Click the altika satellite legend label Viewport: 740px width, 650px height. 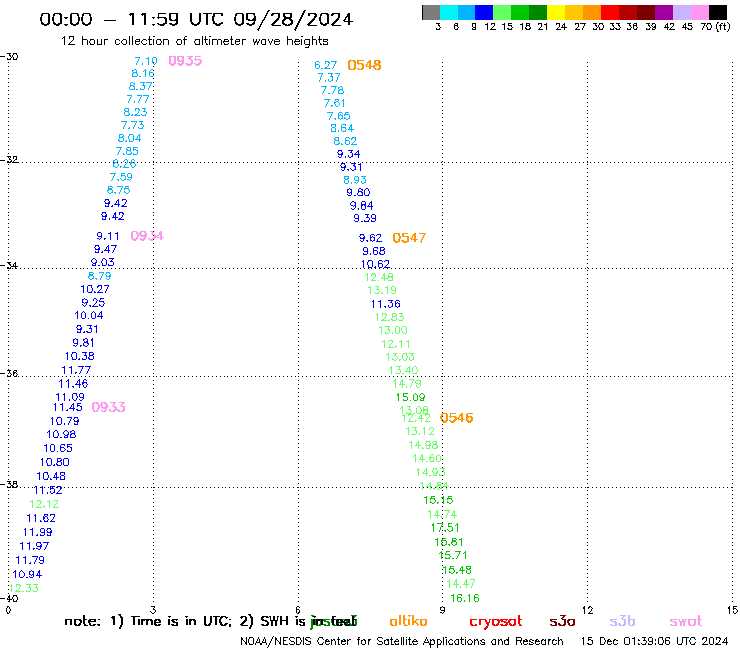(408, 621)
